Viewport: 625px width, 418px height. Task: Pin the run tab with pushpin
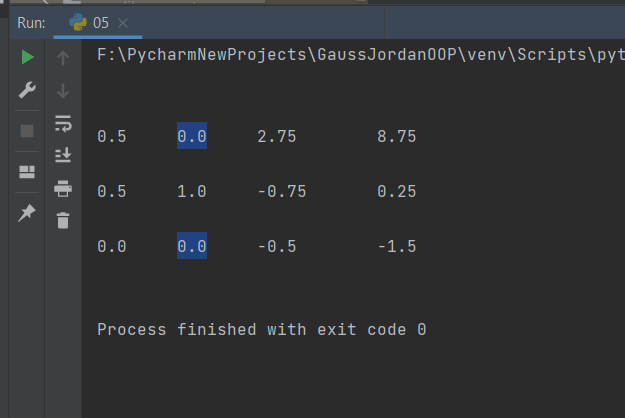click(27, 213)
